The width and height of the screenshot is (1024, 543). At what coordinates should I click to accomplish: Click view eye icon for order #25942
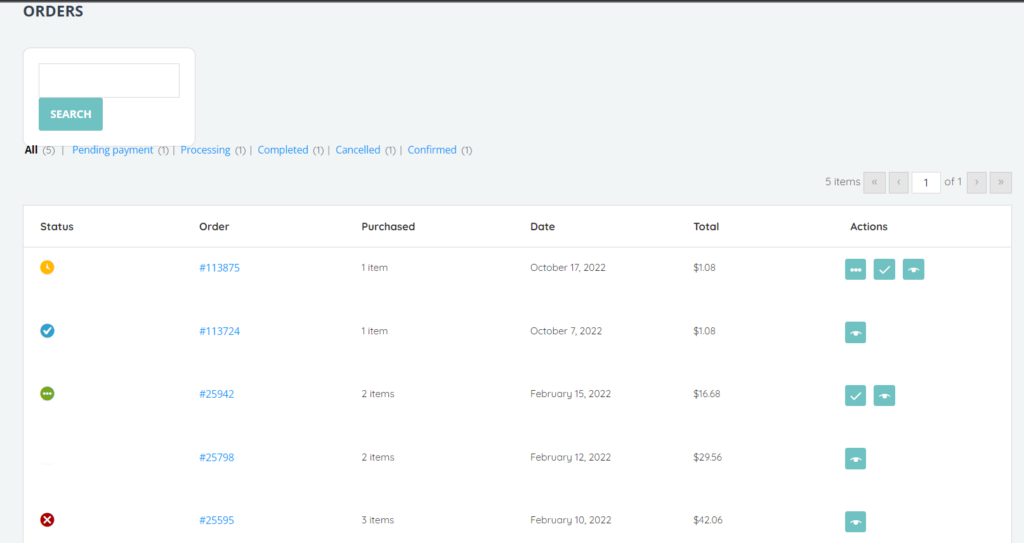884,396
